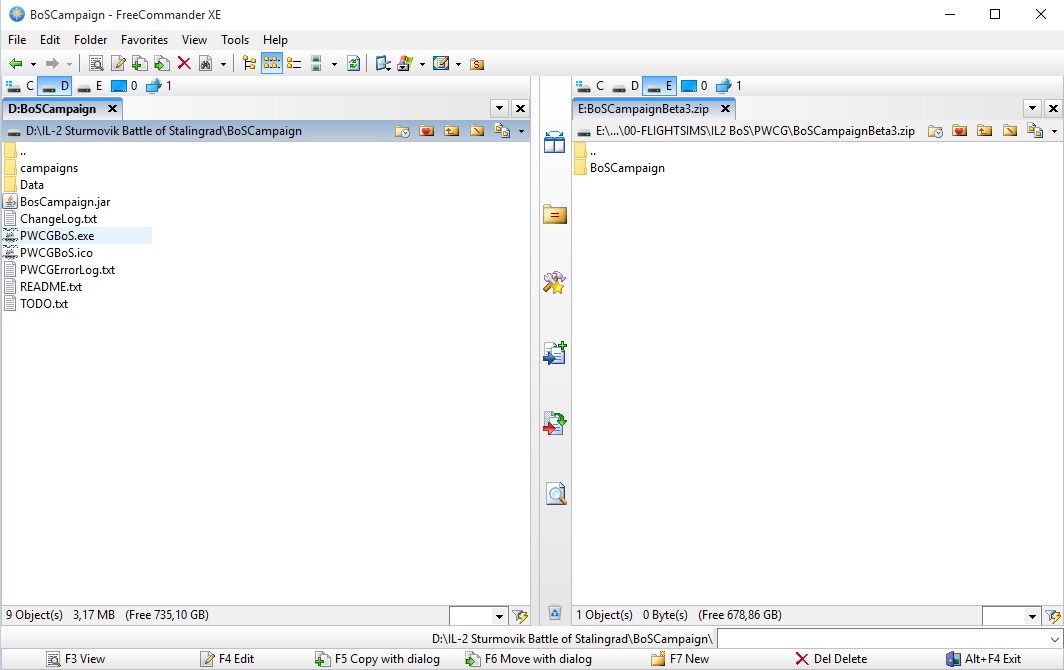Select network drive 1 in right panel

(729, 86)
